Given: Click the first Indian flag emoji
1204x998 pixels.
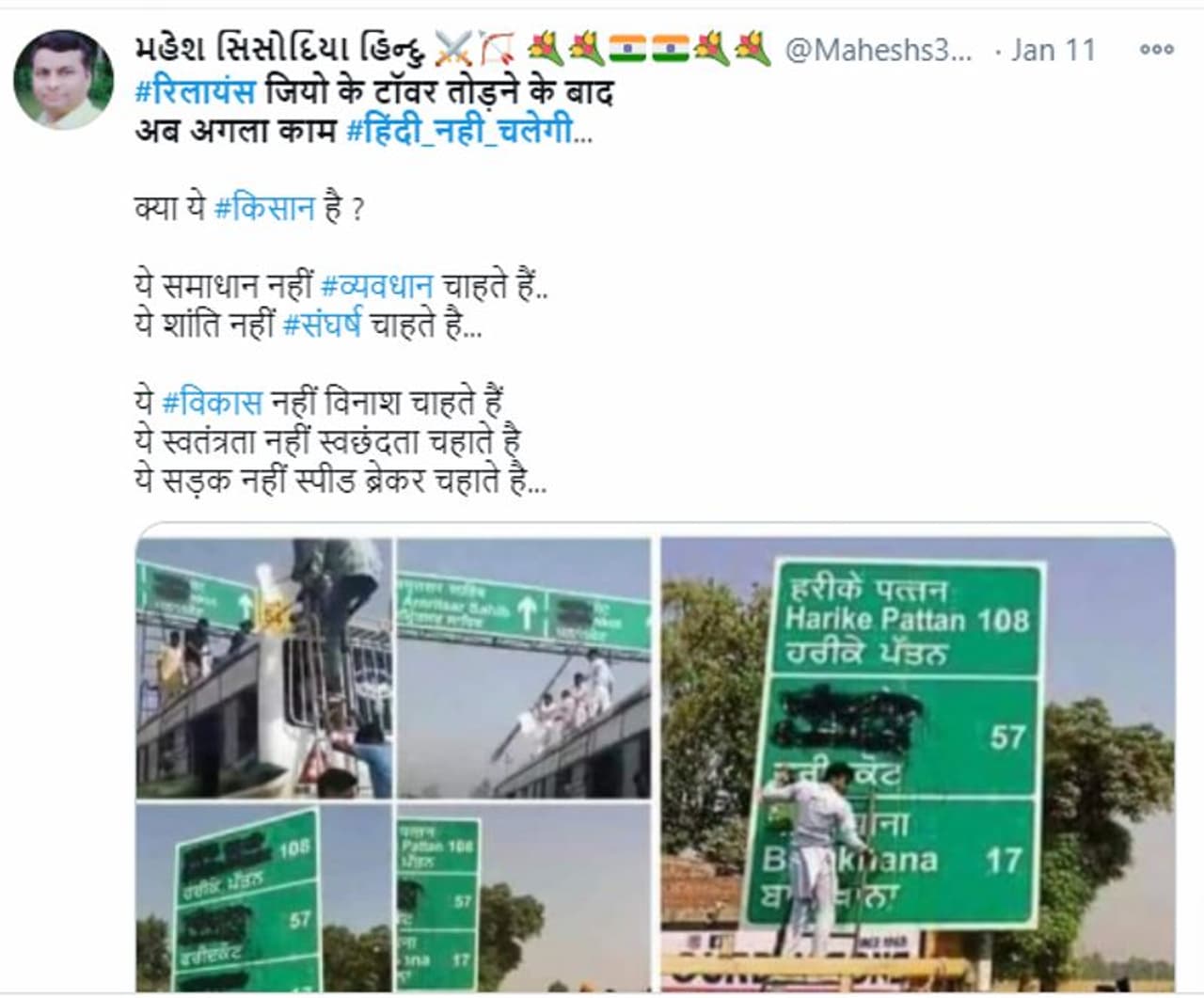Looking at the screenshot, I should click(x=626, y=49).
